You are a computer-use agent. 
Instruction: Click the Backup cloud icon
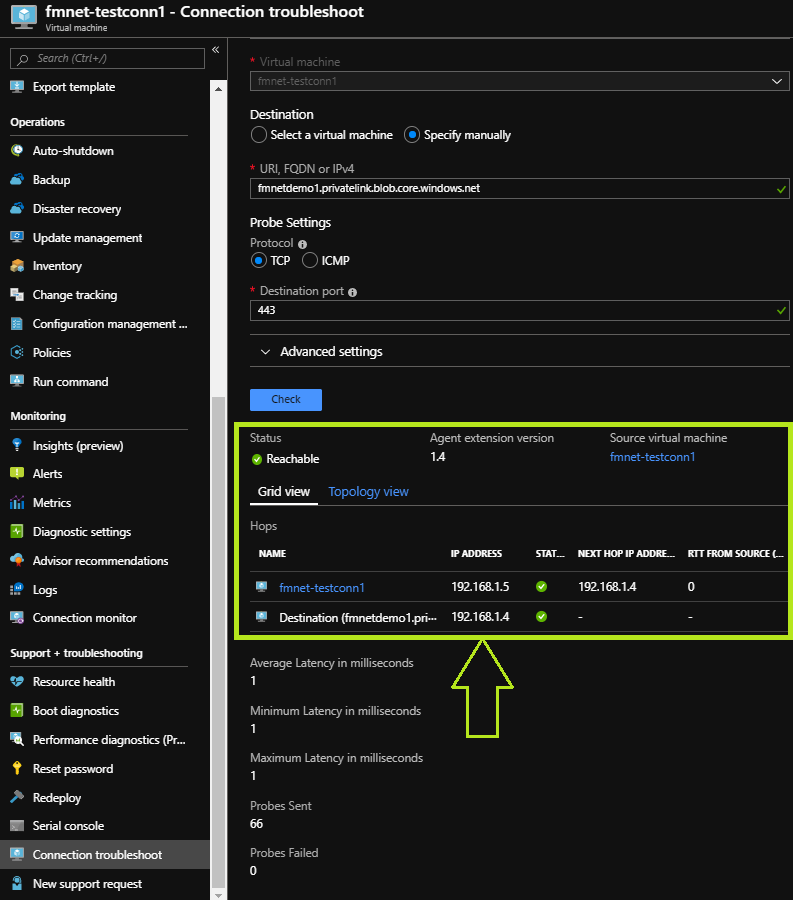click(17, 179)
